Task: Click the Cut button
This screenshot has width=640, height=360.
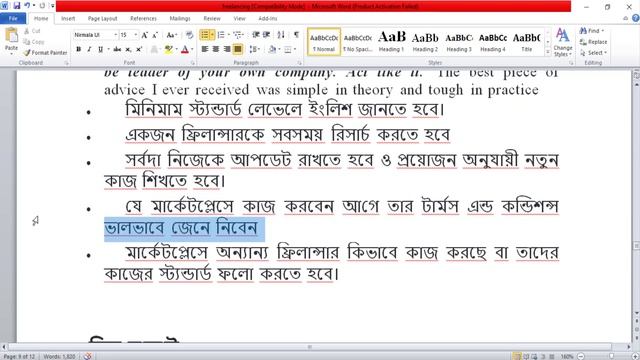Action: pyautogui.click(x=32, y=31)
